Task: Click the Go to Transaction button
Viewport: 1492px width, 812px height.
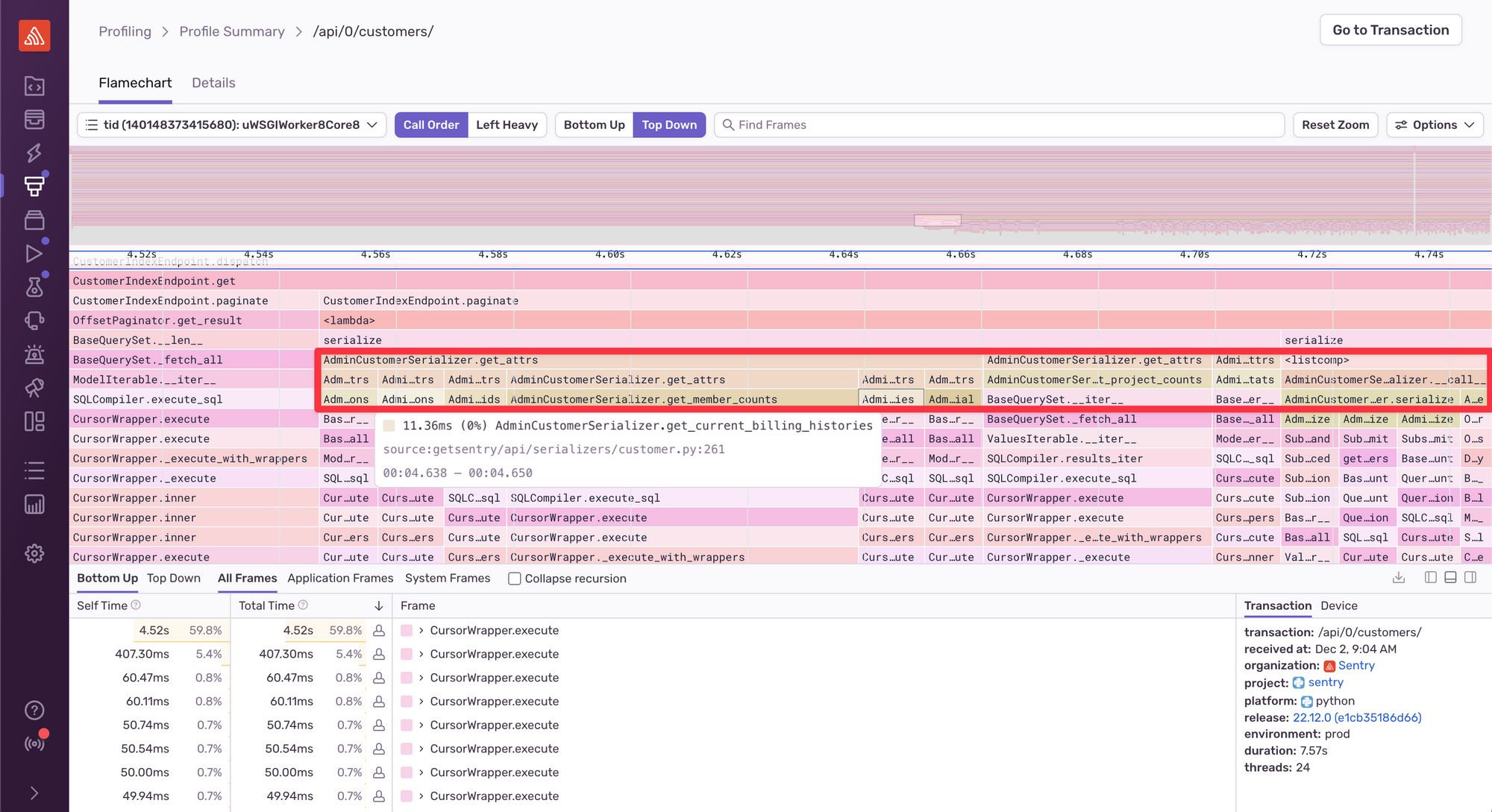Action: (1391, 30)
